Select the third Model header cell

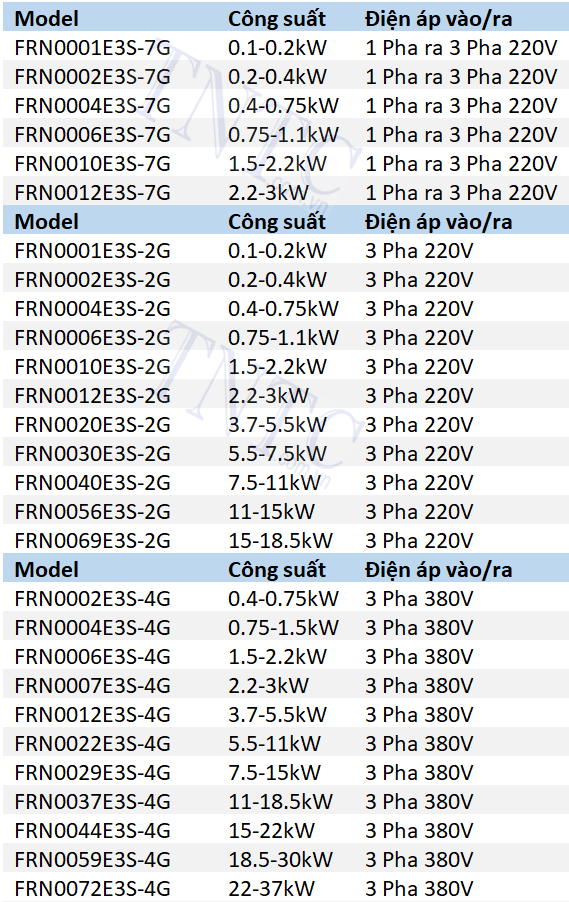[47, 570]
